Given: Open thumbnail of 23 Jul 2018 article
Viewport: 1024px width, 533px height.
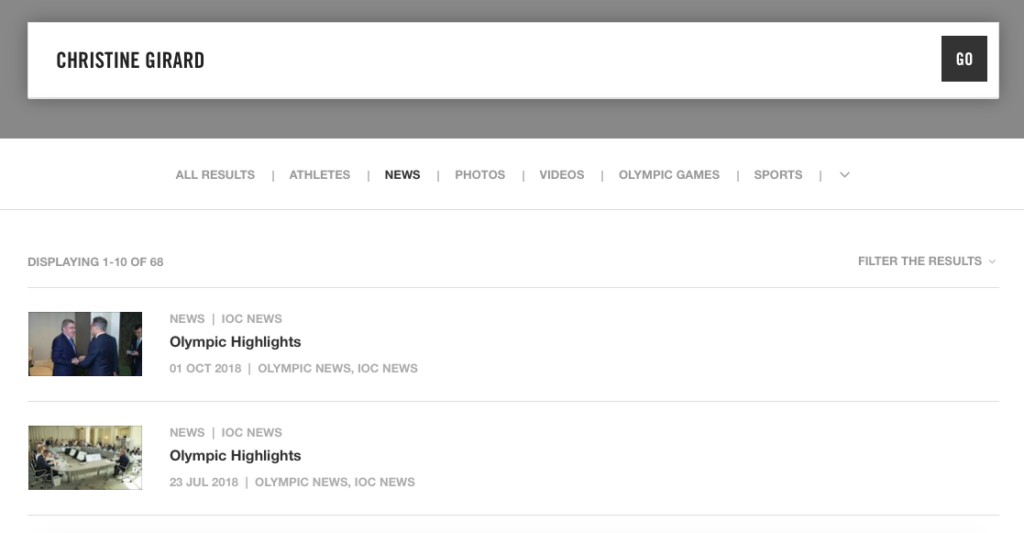Looking at the screenshot, I should pos(85,458).
